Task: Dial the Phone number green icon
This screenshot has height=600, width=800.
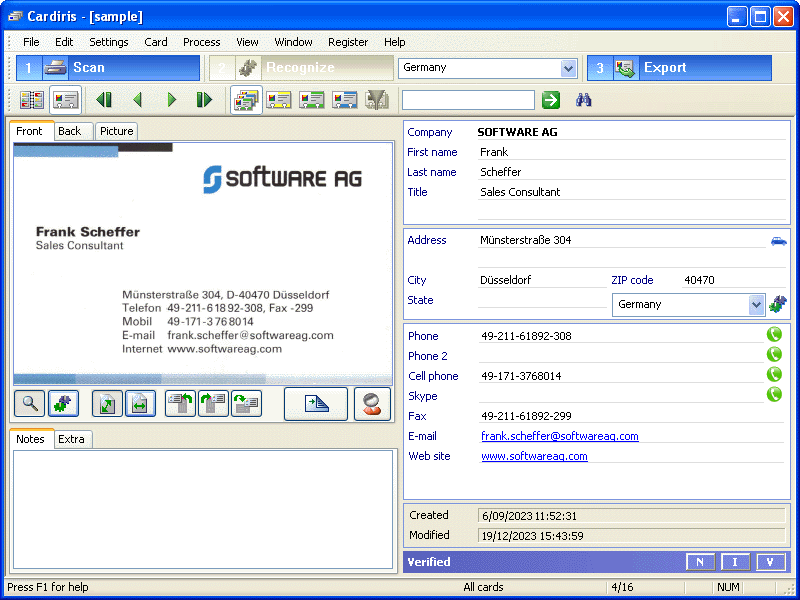Action: 774,335
